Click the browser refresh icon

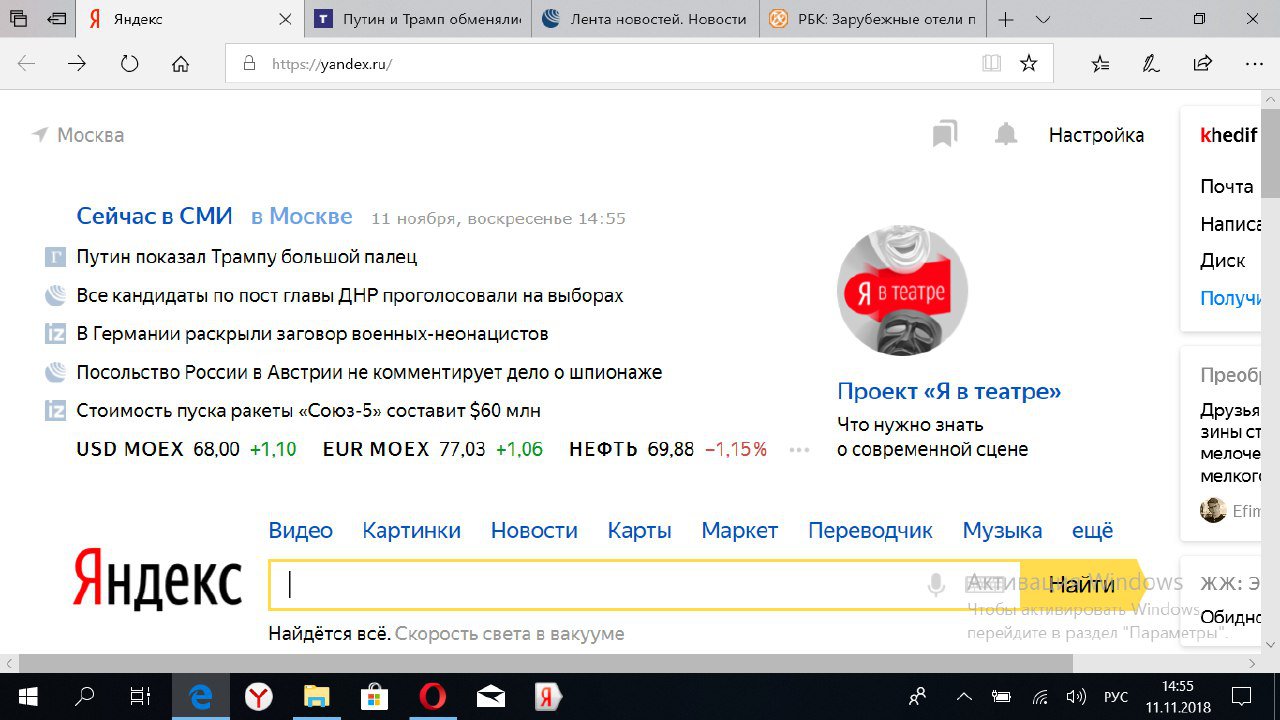(x=129, y=64)
